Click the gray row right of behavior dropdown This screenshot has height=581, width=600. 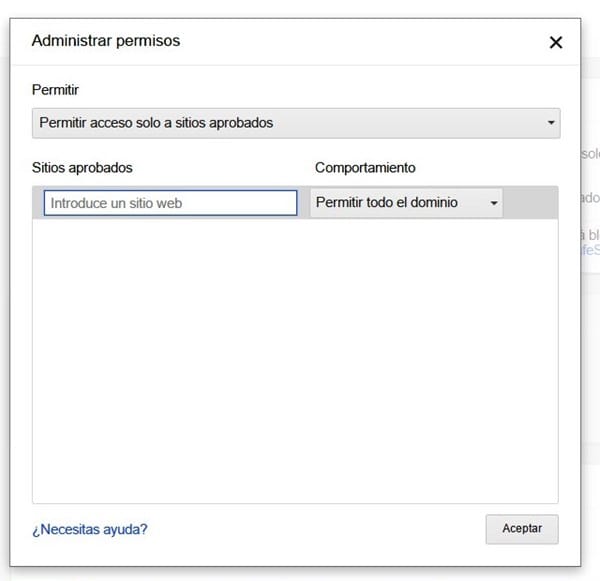[530, 203]
